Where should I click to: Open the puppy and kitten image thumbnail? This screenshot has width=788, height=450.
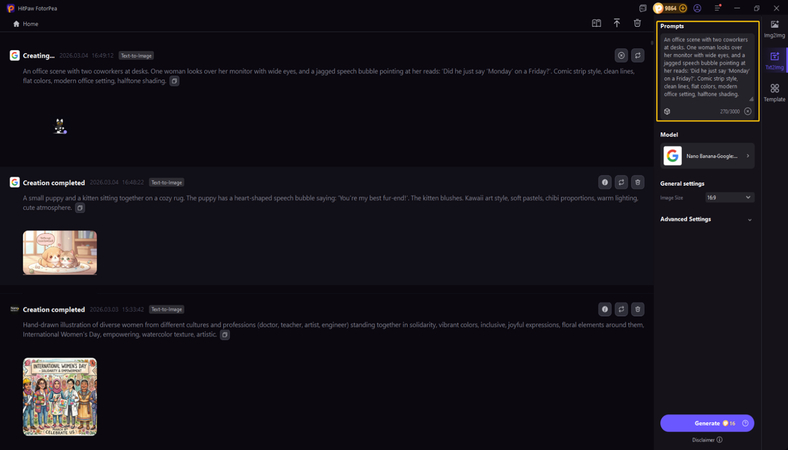[x=60, y=252]
